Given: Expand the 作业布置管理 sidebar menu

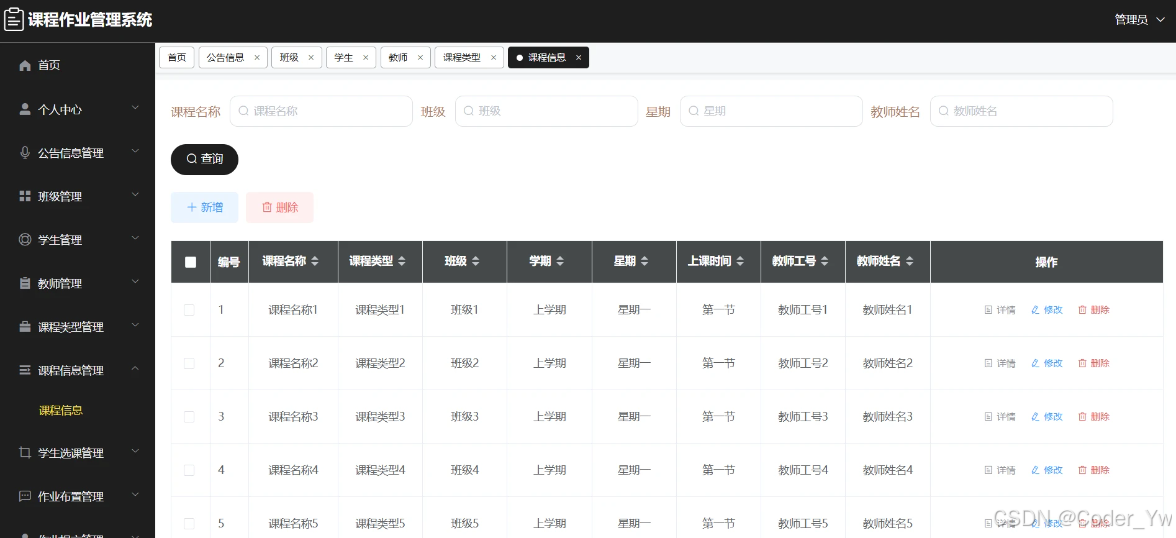Looking at the screenshot, I should [x=135, y=494].
